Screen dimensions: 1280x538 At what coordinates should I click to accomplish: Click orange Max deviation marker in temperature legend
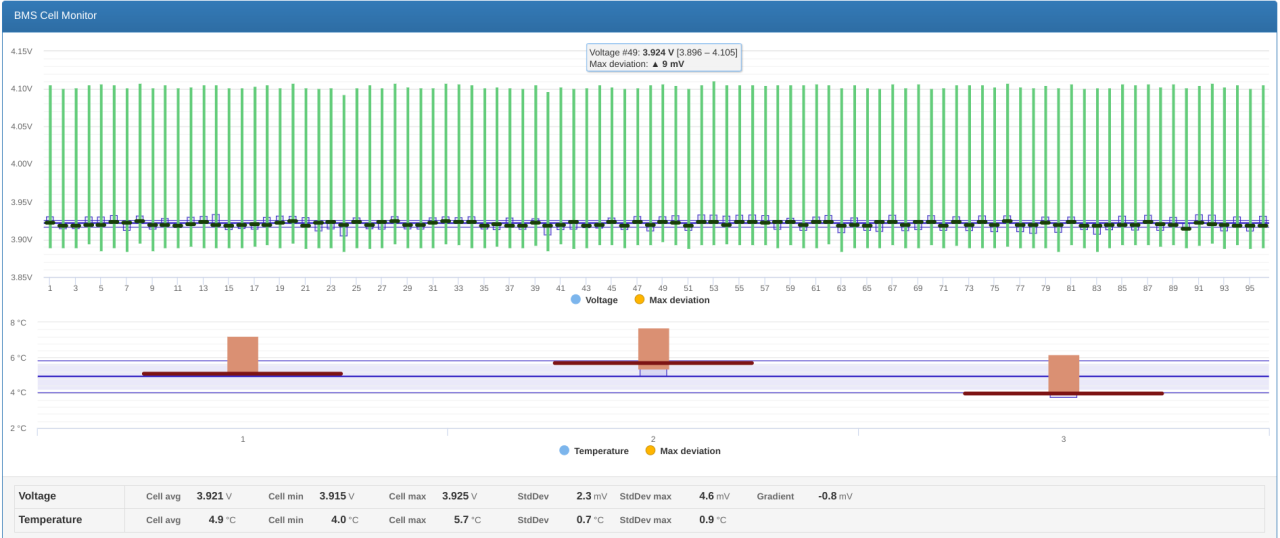tap(650, 451)
